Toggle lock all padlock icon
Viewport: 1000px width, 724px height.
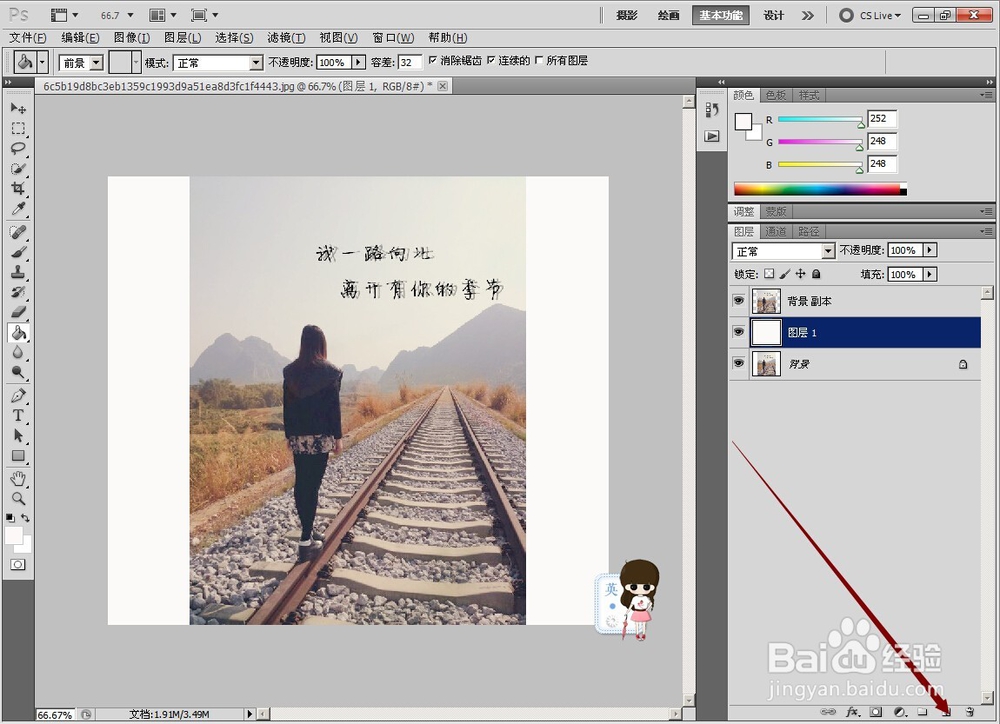[816, 274]
